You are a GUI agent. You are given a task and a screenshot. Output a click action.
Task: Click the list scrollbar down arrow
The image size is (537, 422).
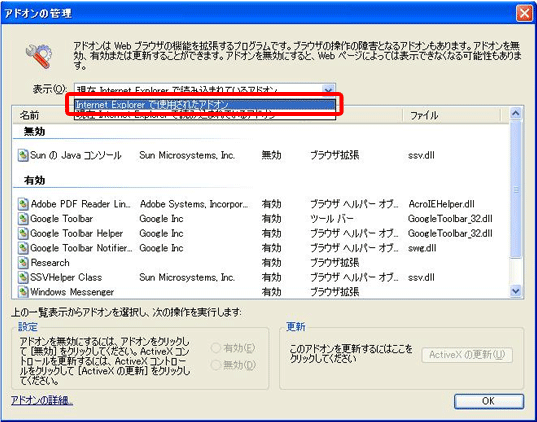(516, 291)
